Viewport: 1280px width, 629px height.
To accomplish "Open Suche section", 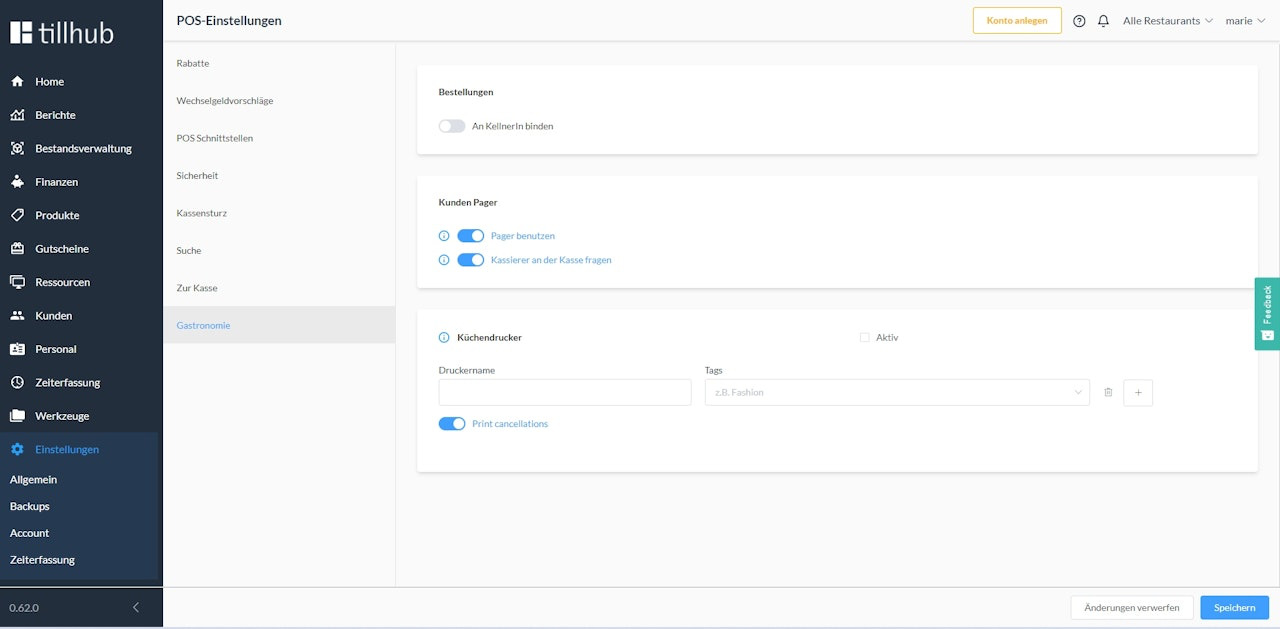I will pyautogui.click(x=279, y=251).
